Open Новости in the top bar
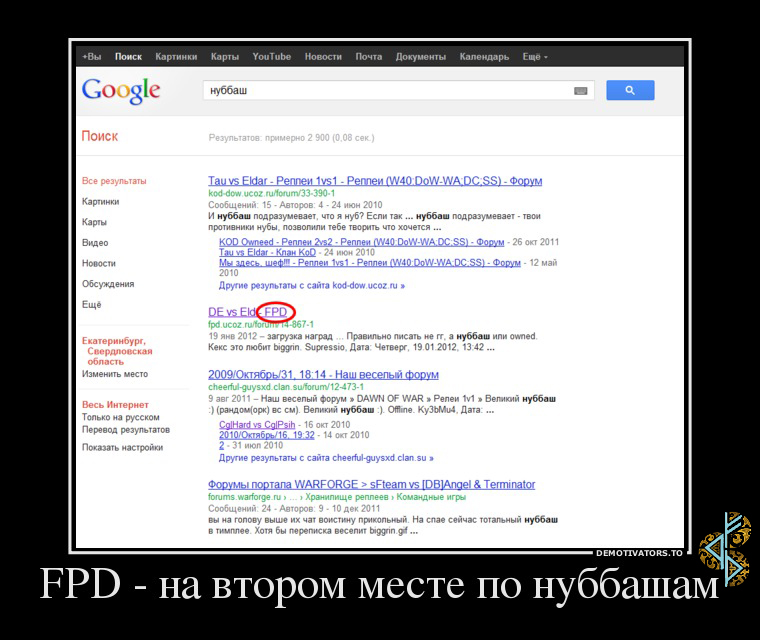Screen dimensions: 760x640 [323, 57]
